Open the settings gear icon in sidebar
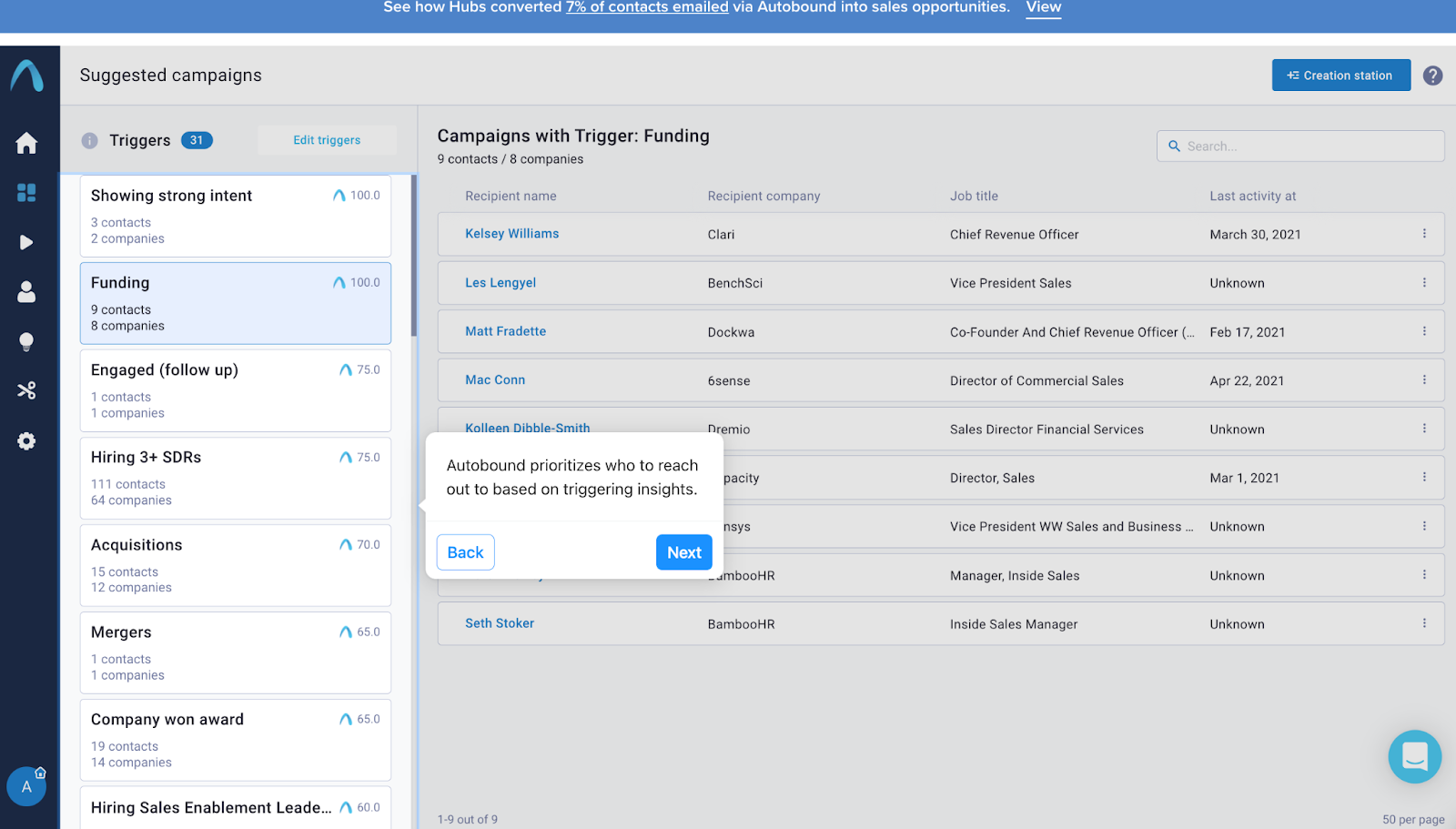 26,441
